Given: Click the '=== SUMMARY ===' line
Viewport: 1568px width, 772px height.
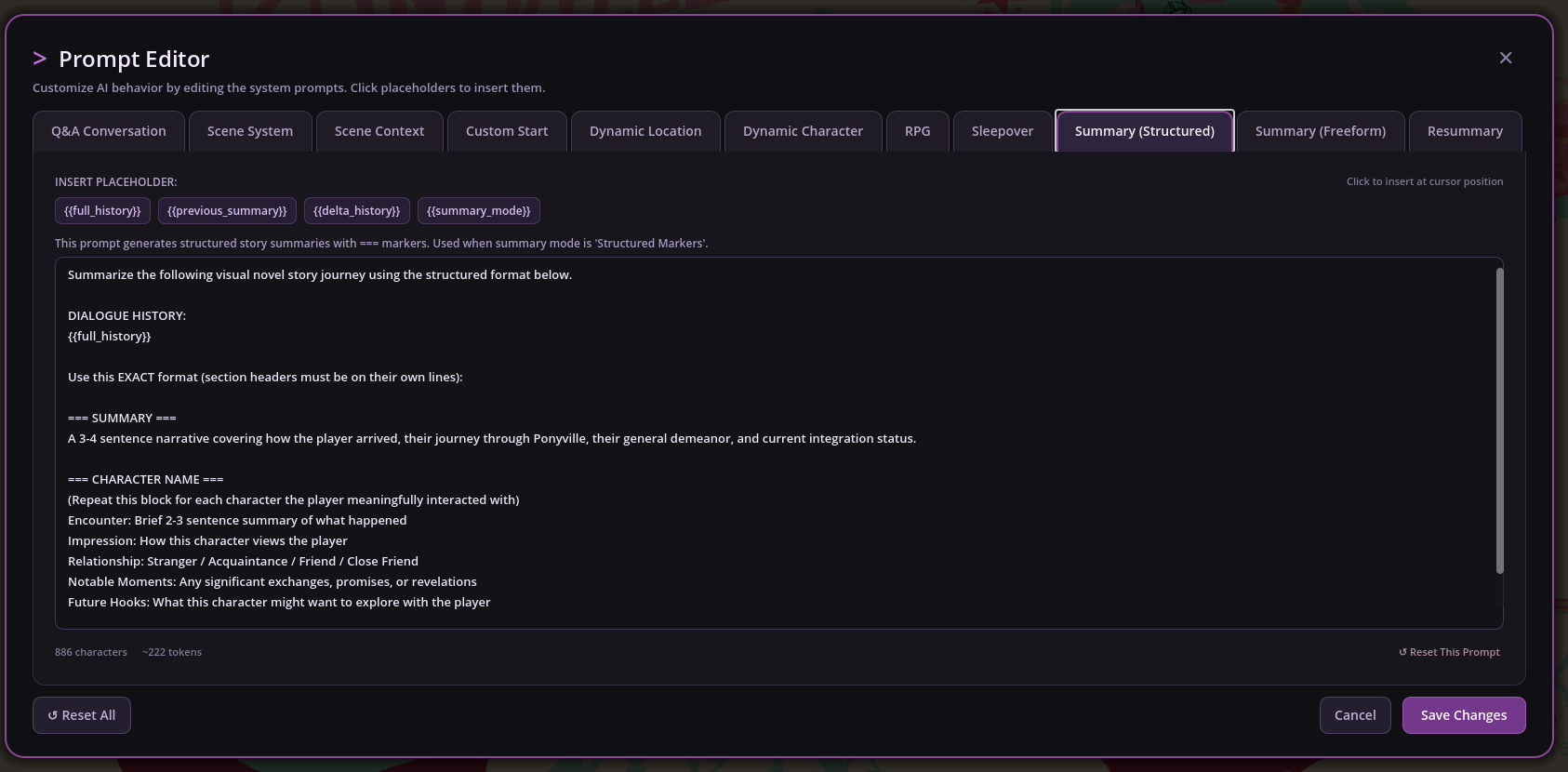Looking at the screenshot, I should click(122, 419).
